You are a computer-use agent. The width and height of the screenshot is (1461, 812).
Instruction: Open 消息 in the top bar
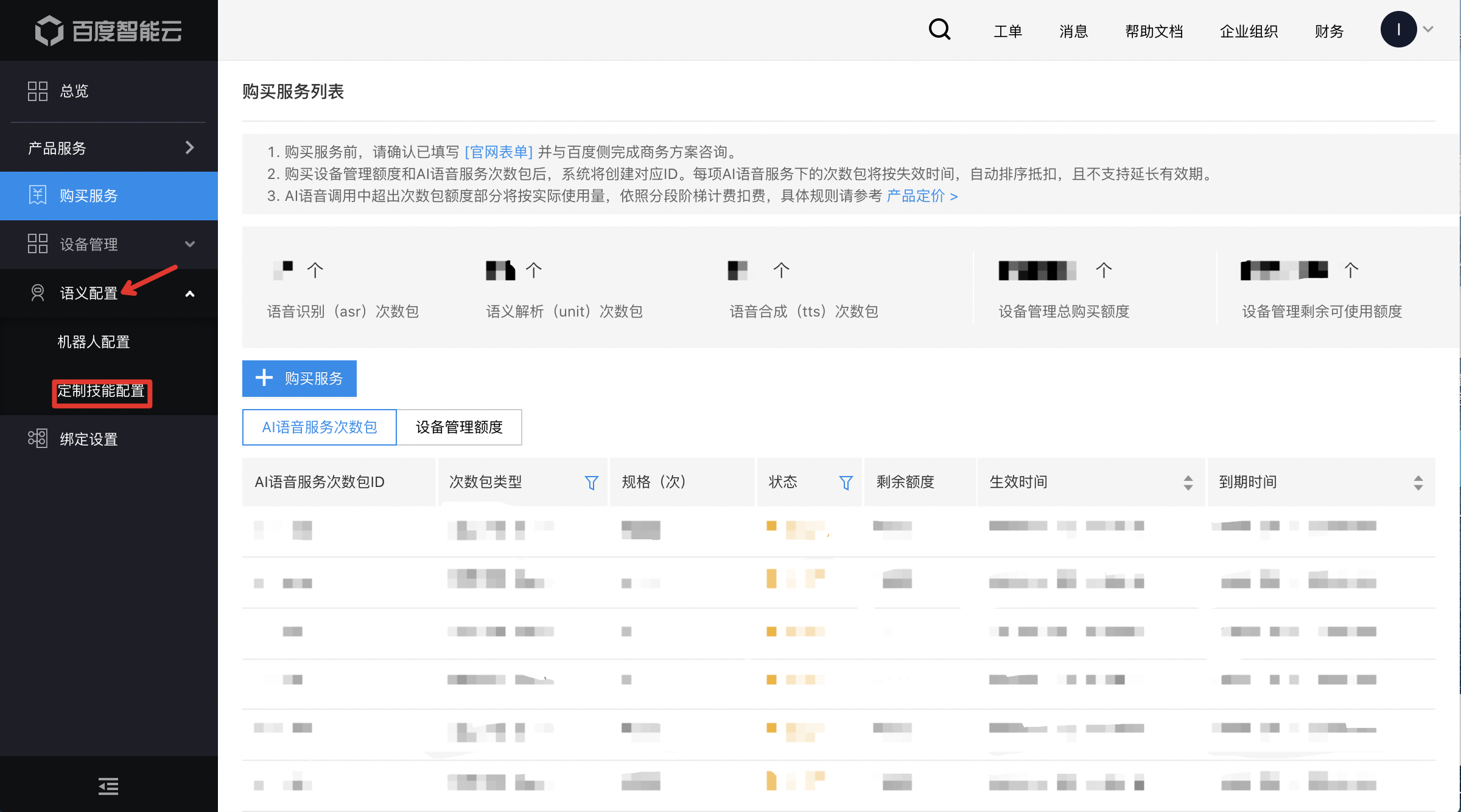pyautogui.click(x=1073, y=31)
